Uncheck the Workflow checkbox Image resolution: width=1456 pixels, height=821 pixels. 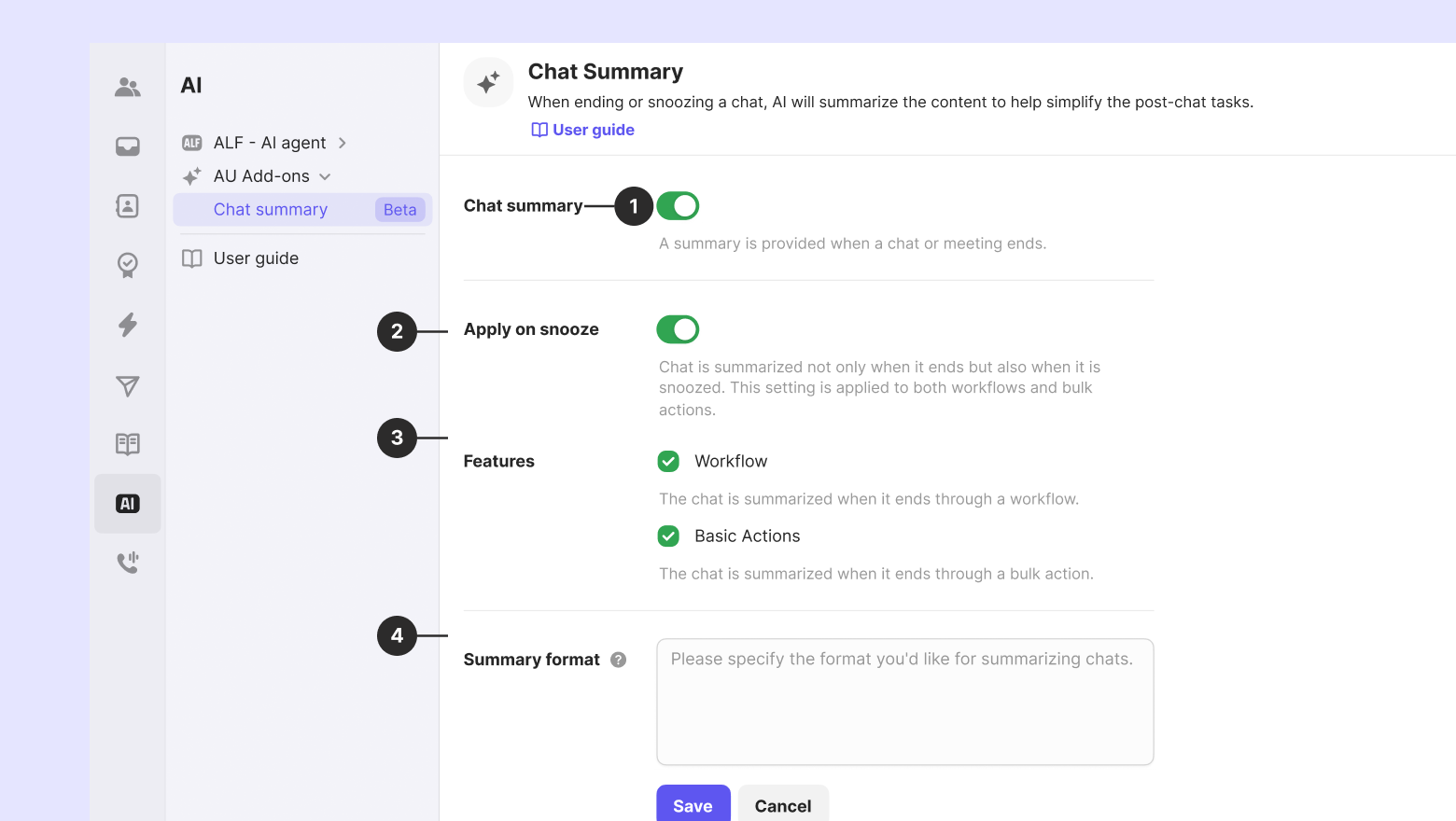(x=668, y=461)
